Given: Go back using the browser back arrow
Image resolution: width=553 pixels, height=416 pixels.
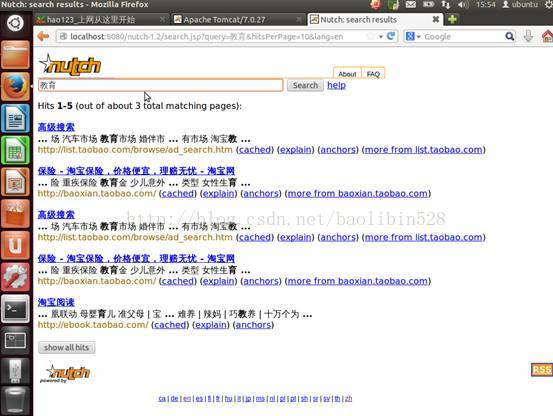Looking at the screenshot, I should (43, 36).
